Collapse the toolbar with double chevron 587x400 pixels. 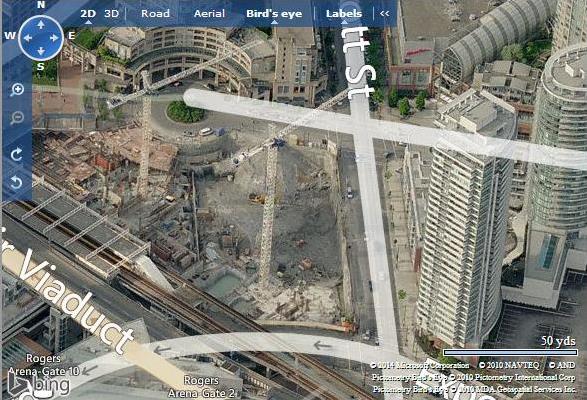pos(384,13)
